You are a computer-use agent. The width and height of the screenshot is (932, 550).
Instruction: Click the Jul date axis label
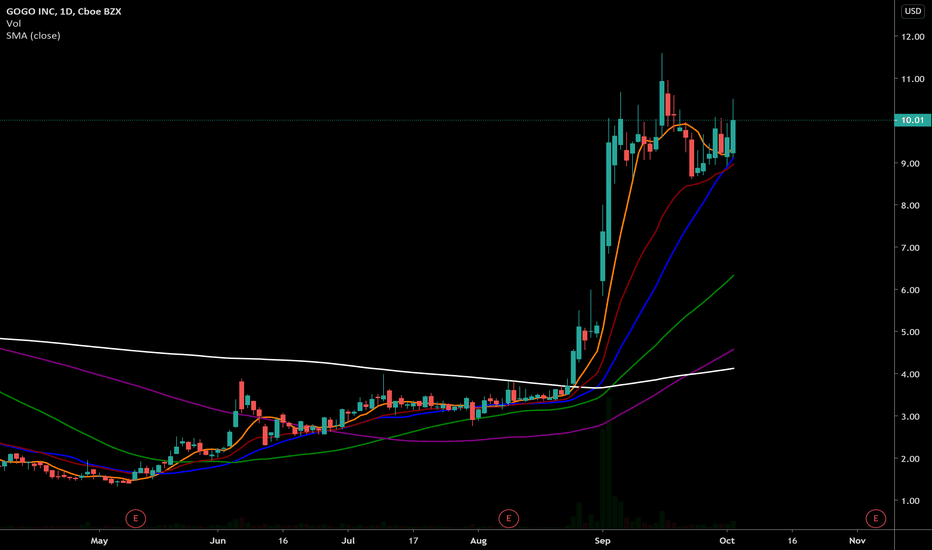(x=348, y=541)
